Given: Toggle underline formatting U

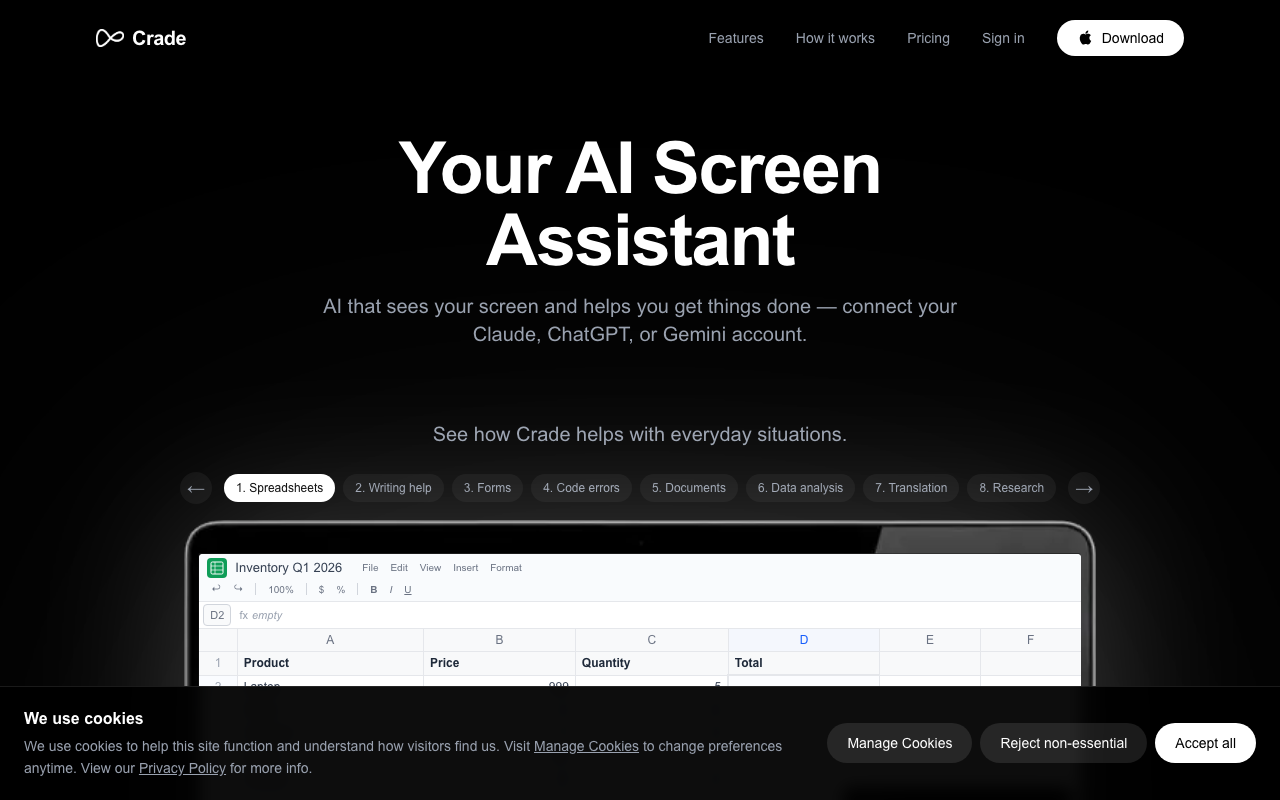Looking at the screenshot, I should [x=408, y=590].
